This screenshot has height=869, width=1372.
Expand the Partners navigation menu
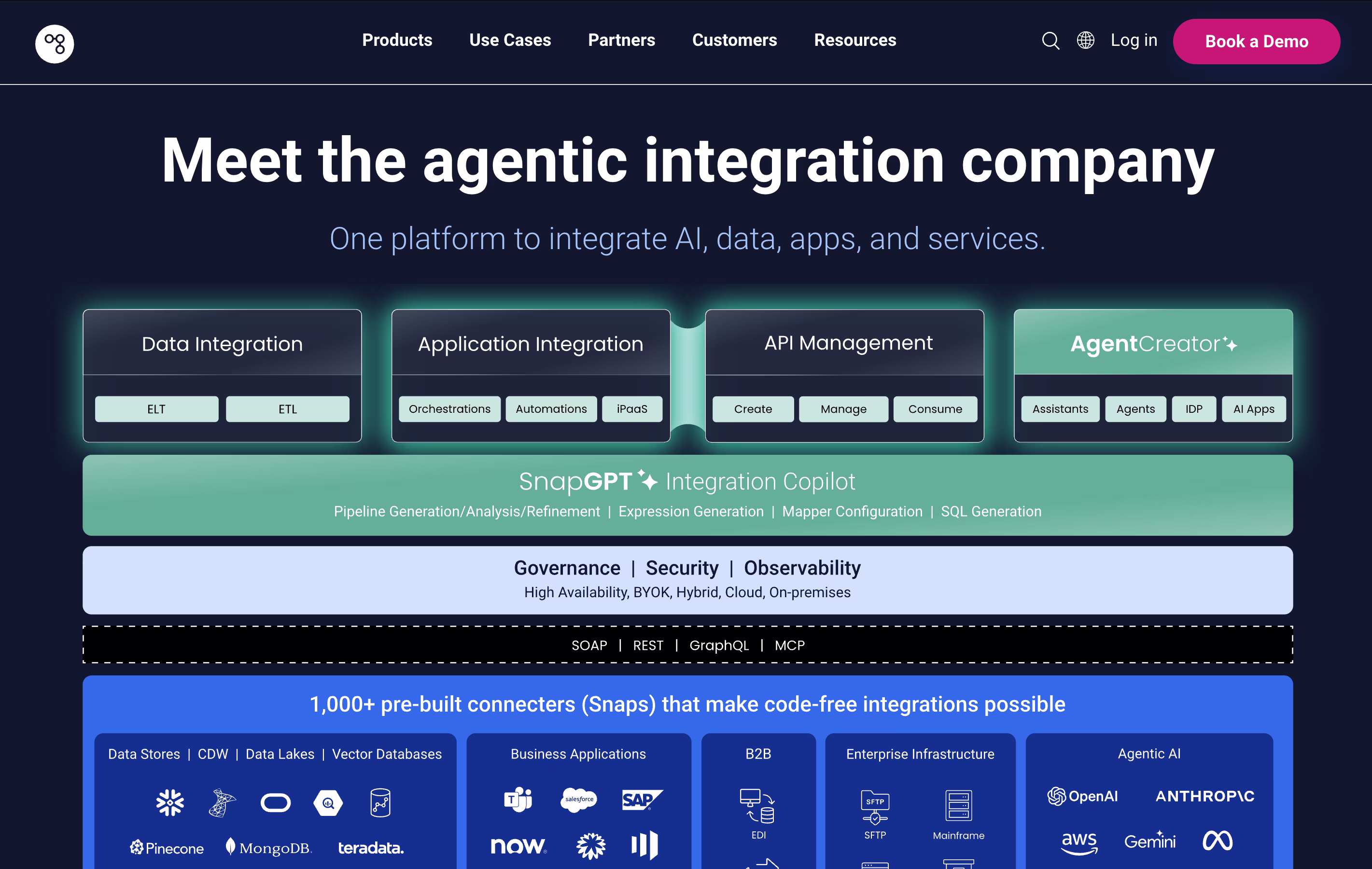[621, 41]
